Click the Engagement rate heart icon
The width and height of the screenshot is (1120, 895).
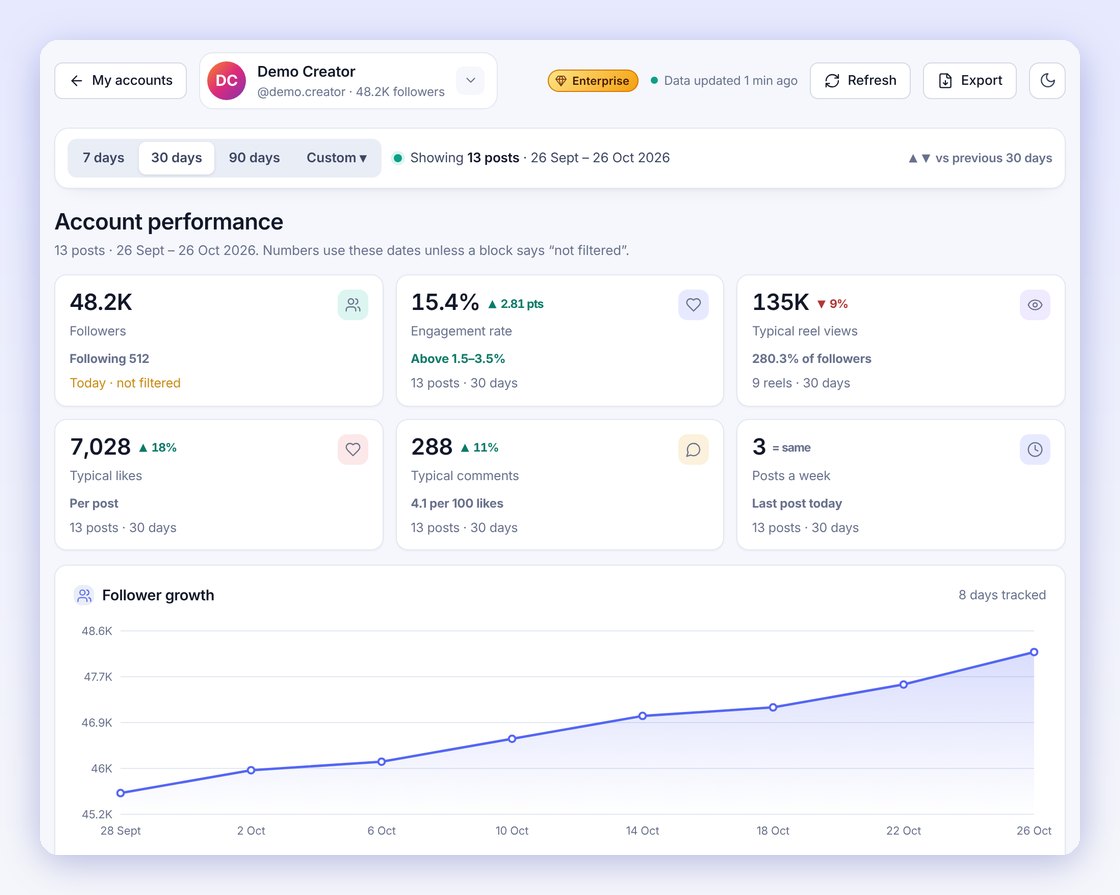pos(694,305)
